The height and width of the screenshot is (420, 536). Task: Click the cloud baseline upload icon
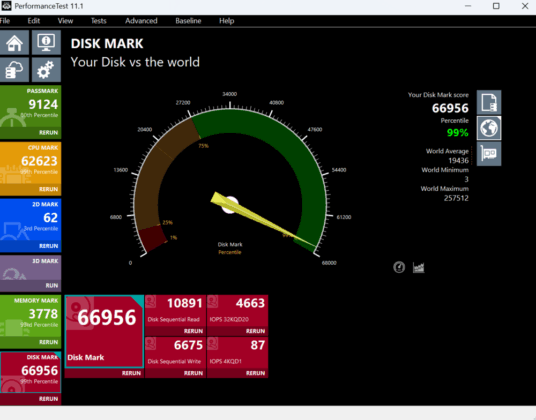14,70
